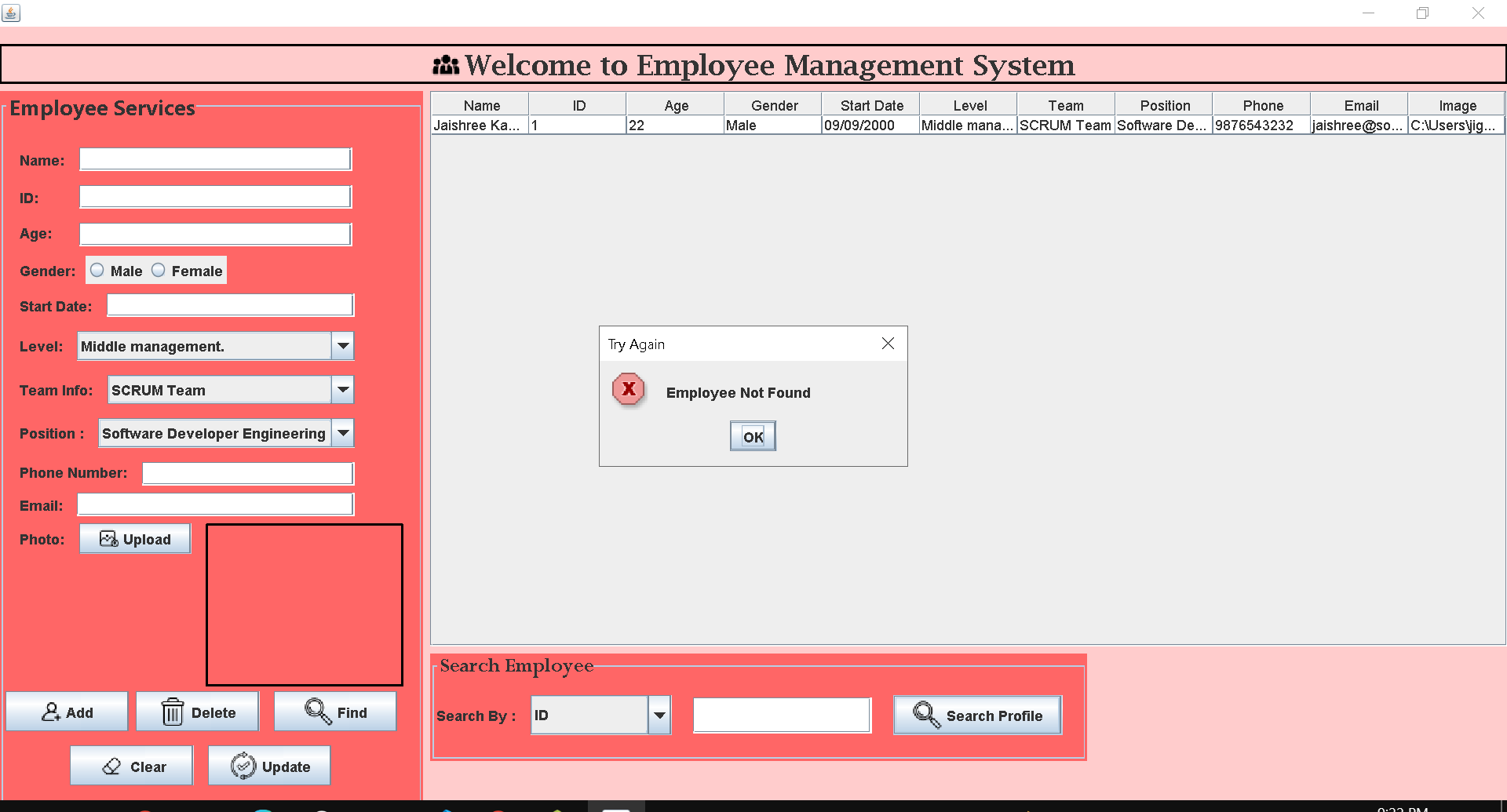Open the Team Info SCRUM Team dropdown
1507x812 pixels.
342,390
